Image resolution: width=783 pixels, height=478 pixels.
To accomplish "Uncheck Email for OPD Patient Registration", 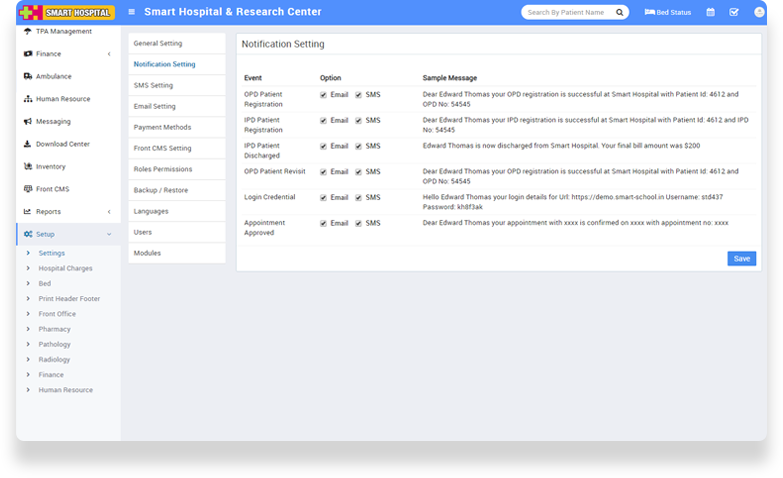I will click(323, 94).
